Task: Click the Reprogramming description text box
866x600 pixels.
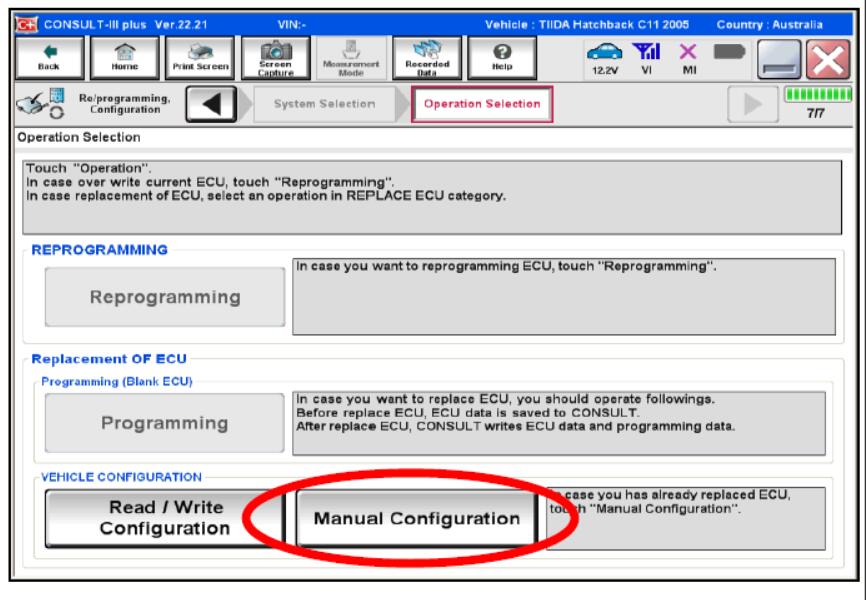Action: click(x=564, y=297)
